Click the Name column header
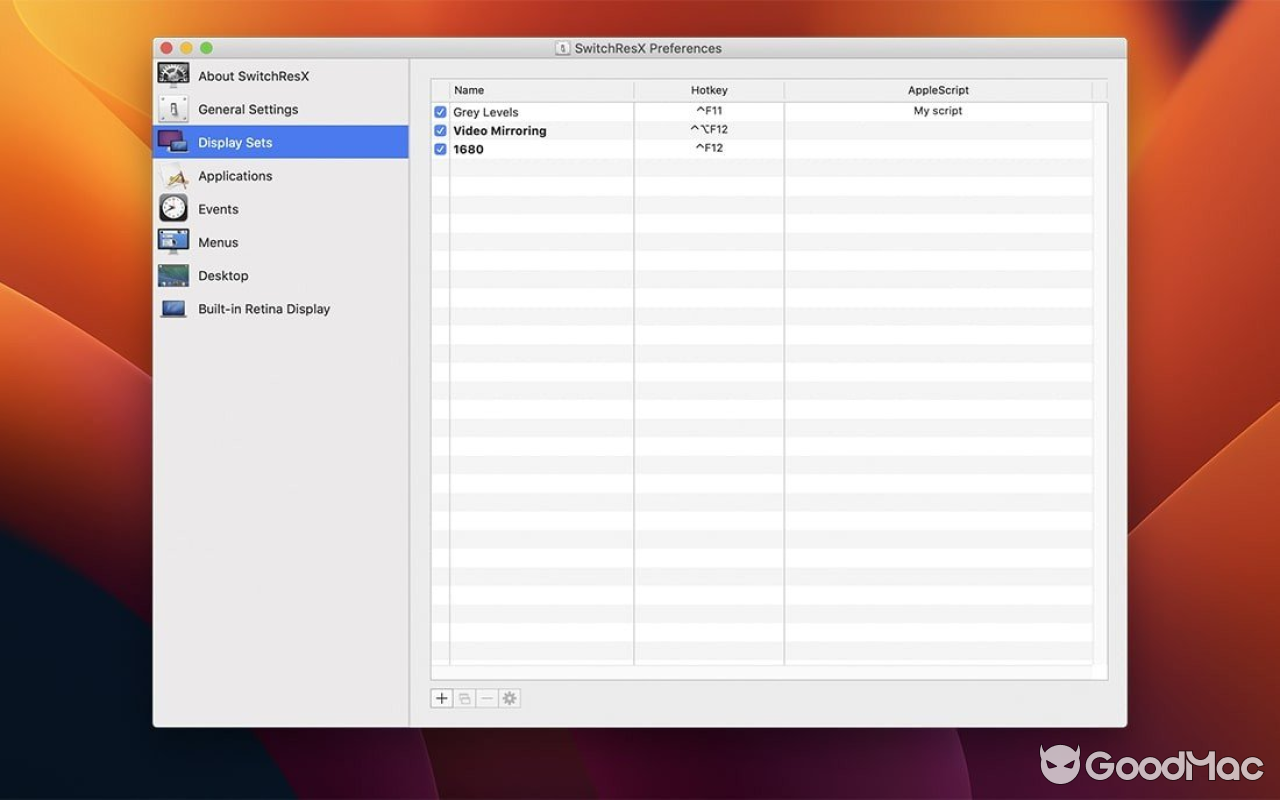The height and width of the screenshot is (800, 1280). [468, 89]
